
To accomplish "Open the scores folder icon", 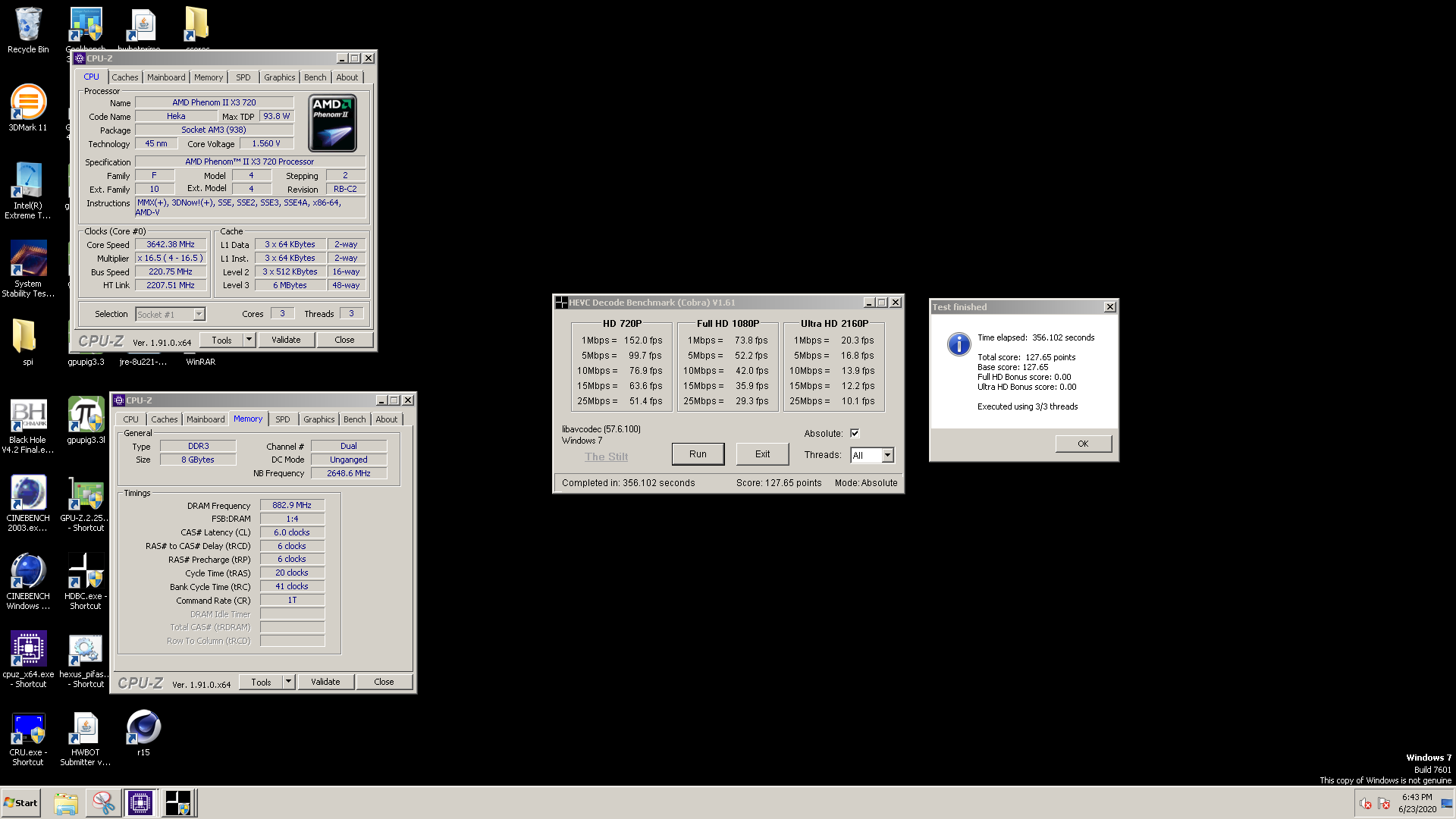I will pos(197,29).
